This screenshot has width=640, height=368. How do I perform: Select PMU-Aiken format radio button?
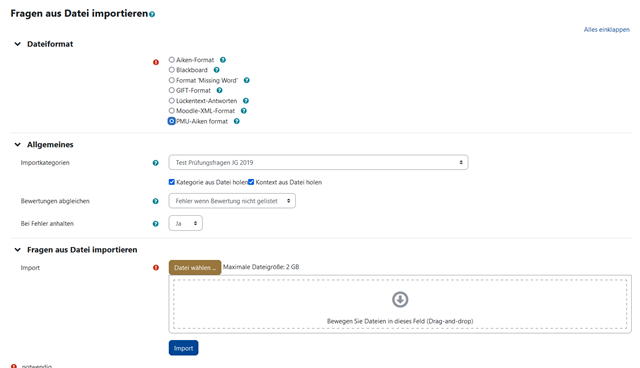(172, 121)
